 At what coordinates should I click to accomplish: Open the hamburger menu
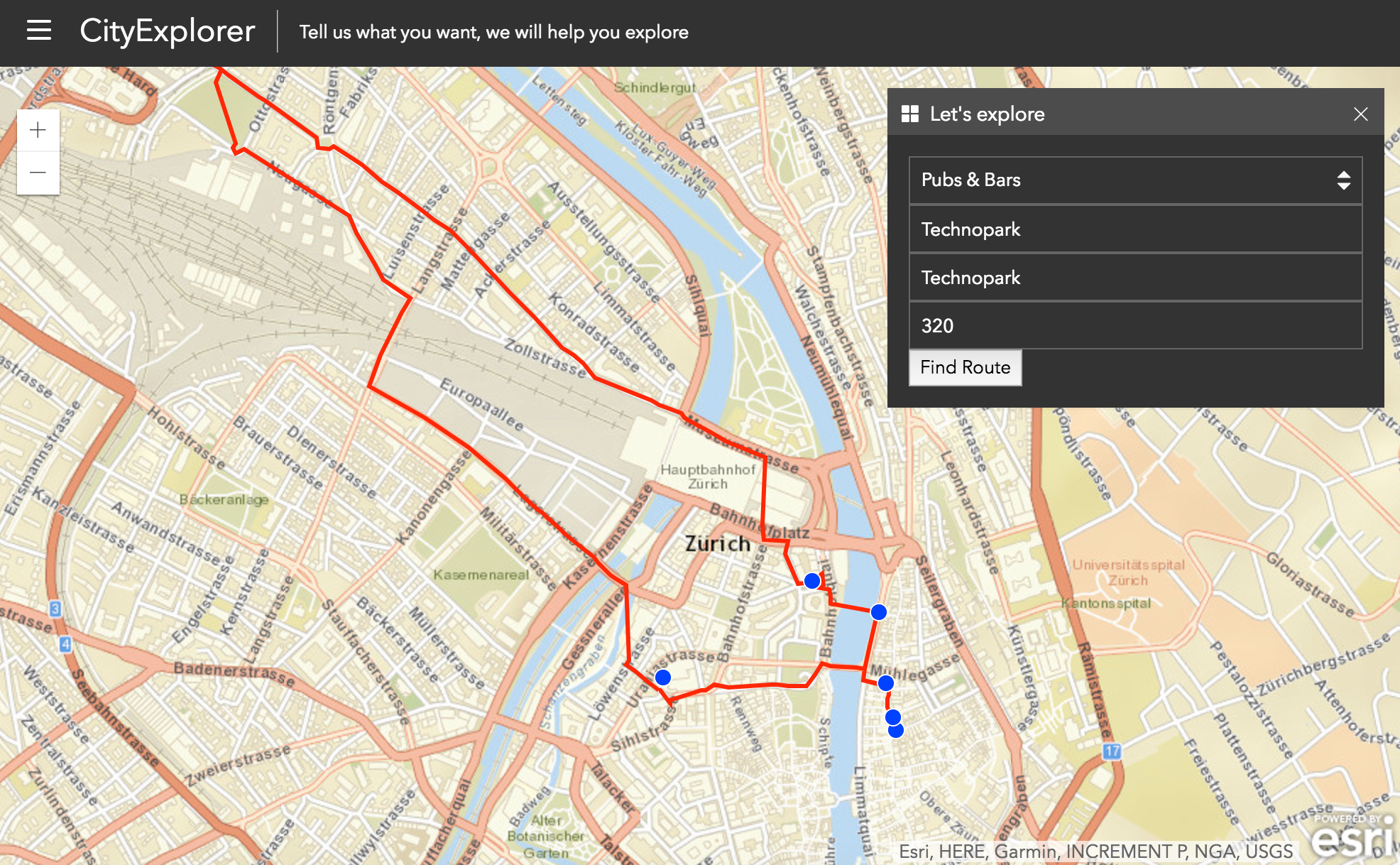pyautogui.click(x=39, y=31)
